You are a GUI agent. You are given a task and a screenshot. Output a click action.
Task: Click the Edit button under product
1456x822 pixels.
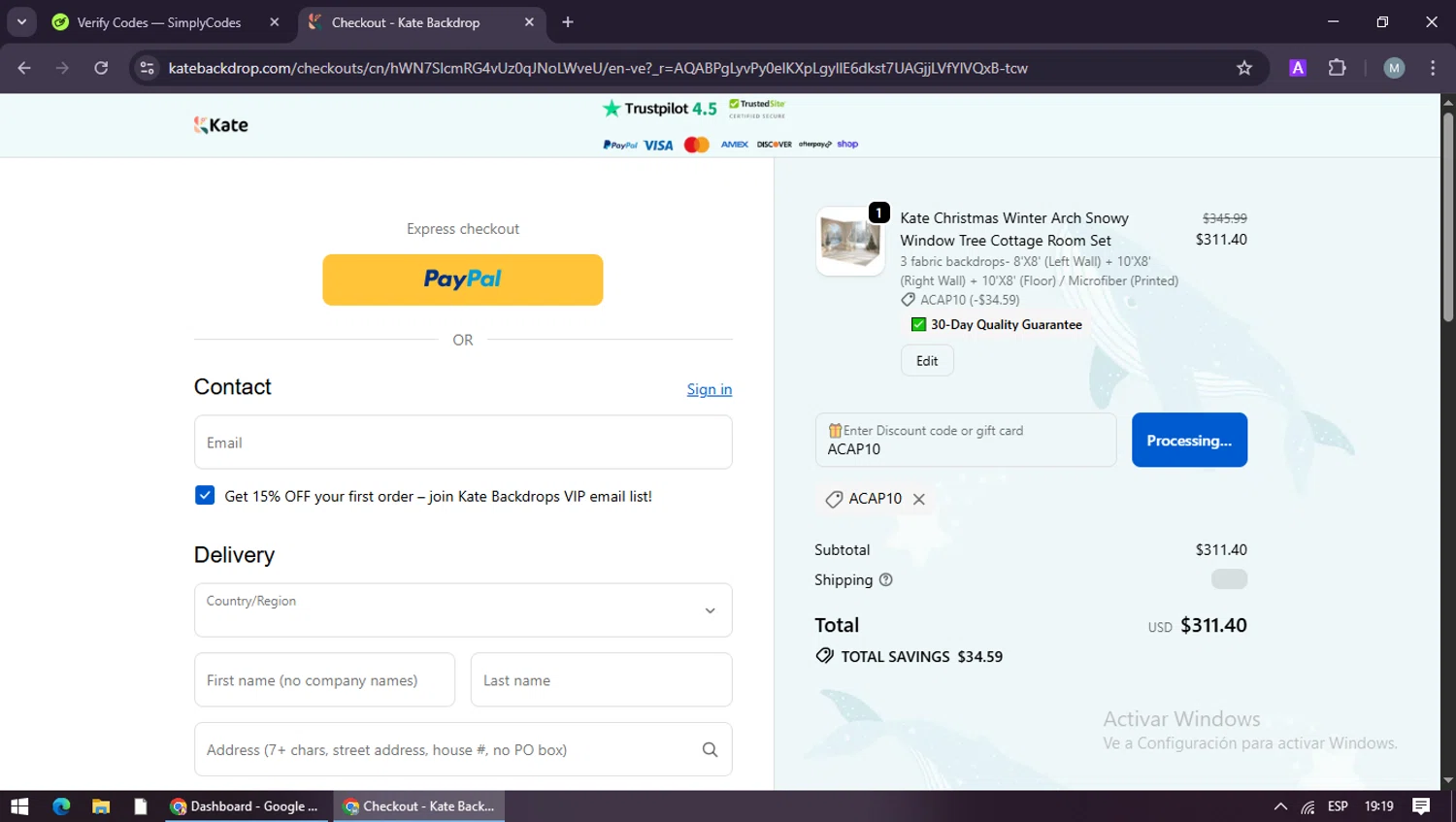(x=927, y=361)
